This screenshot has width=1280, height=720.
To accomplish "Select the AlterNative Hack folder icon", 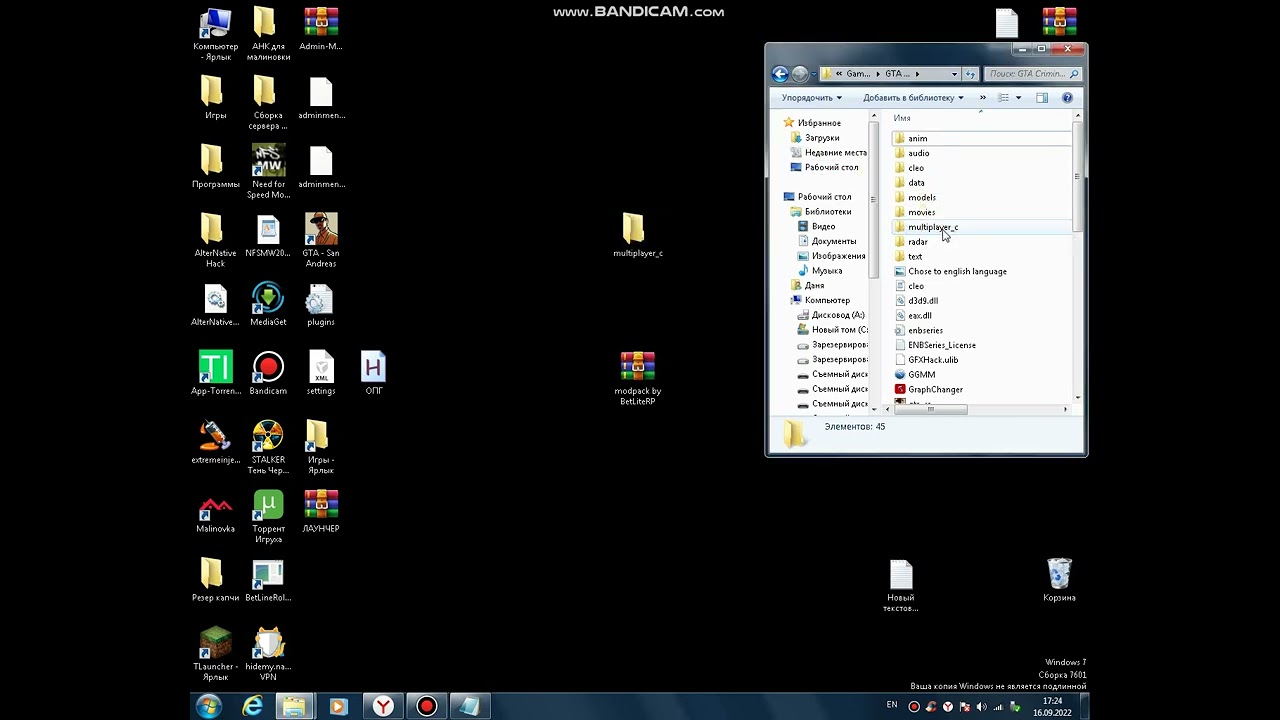I will (x=215, y=241).
